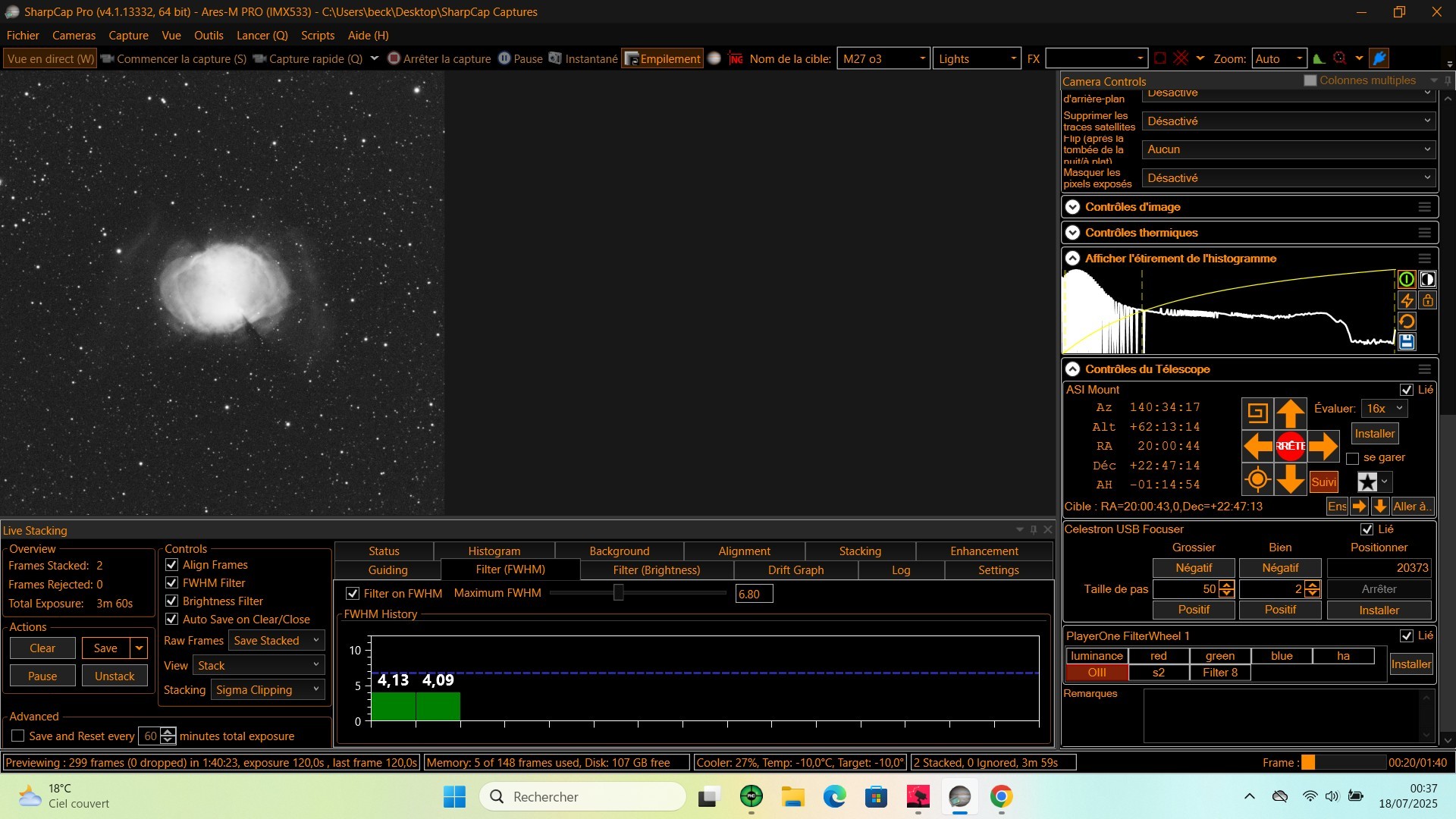1456x819 pixels.
Task: Click the spiral search icon in telescope controls
Action: click(x=1257, y=413)
